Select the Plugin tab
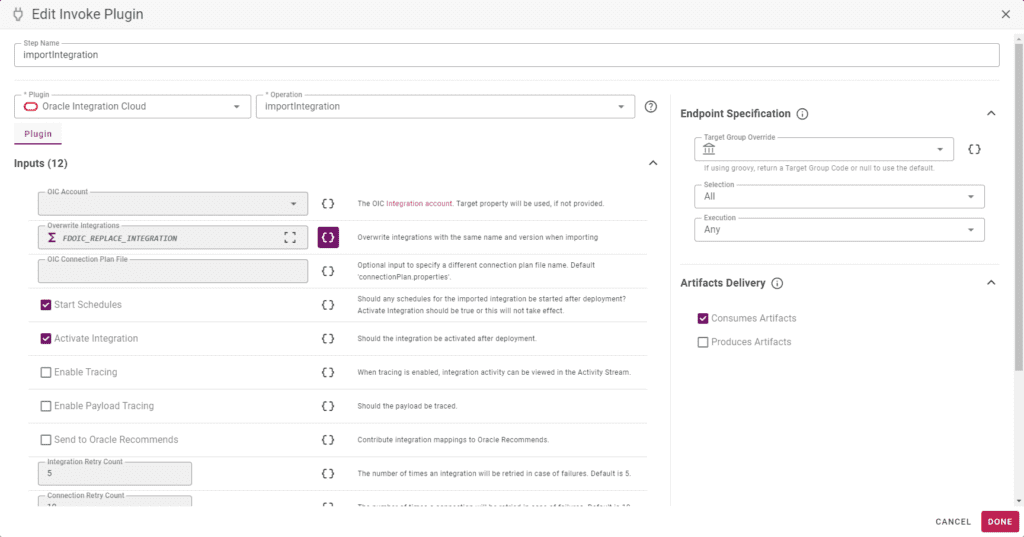1024x537 pixels. coord(38,134)
